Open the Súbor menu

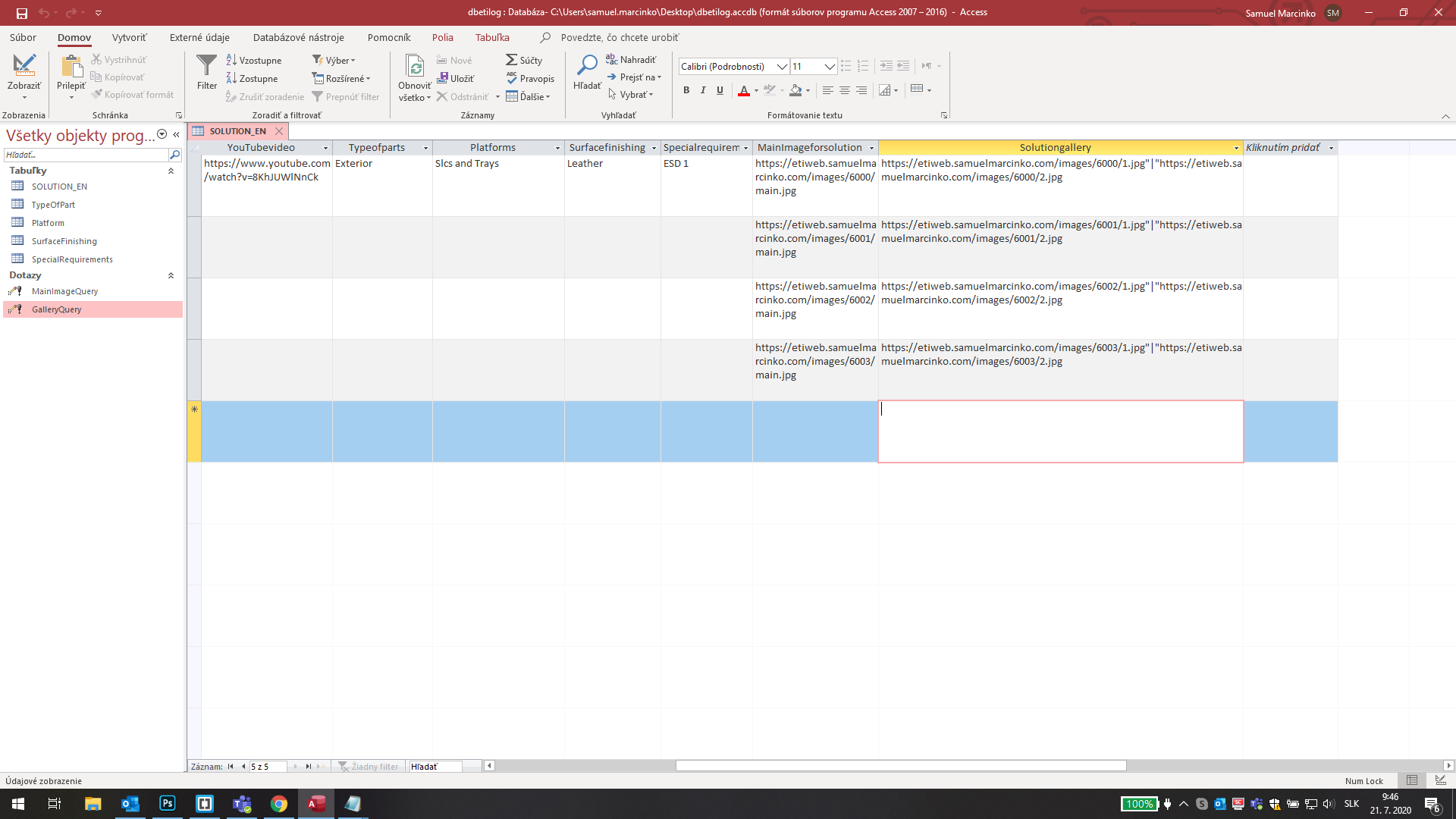click(23, 37)
